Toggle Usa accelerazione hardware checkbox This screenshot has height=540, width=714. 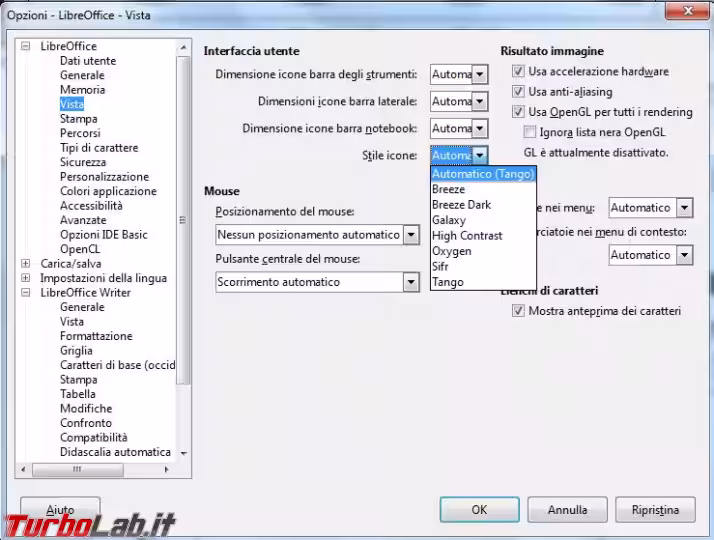[518, 71]
